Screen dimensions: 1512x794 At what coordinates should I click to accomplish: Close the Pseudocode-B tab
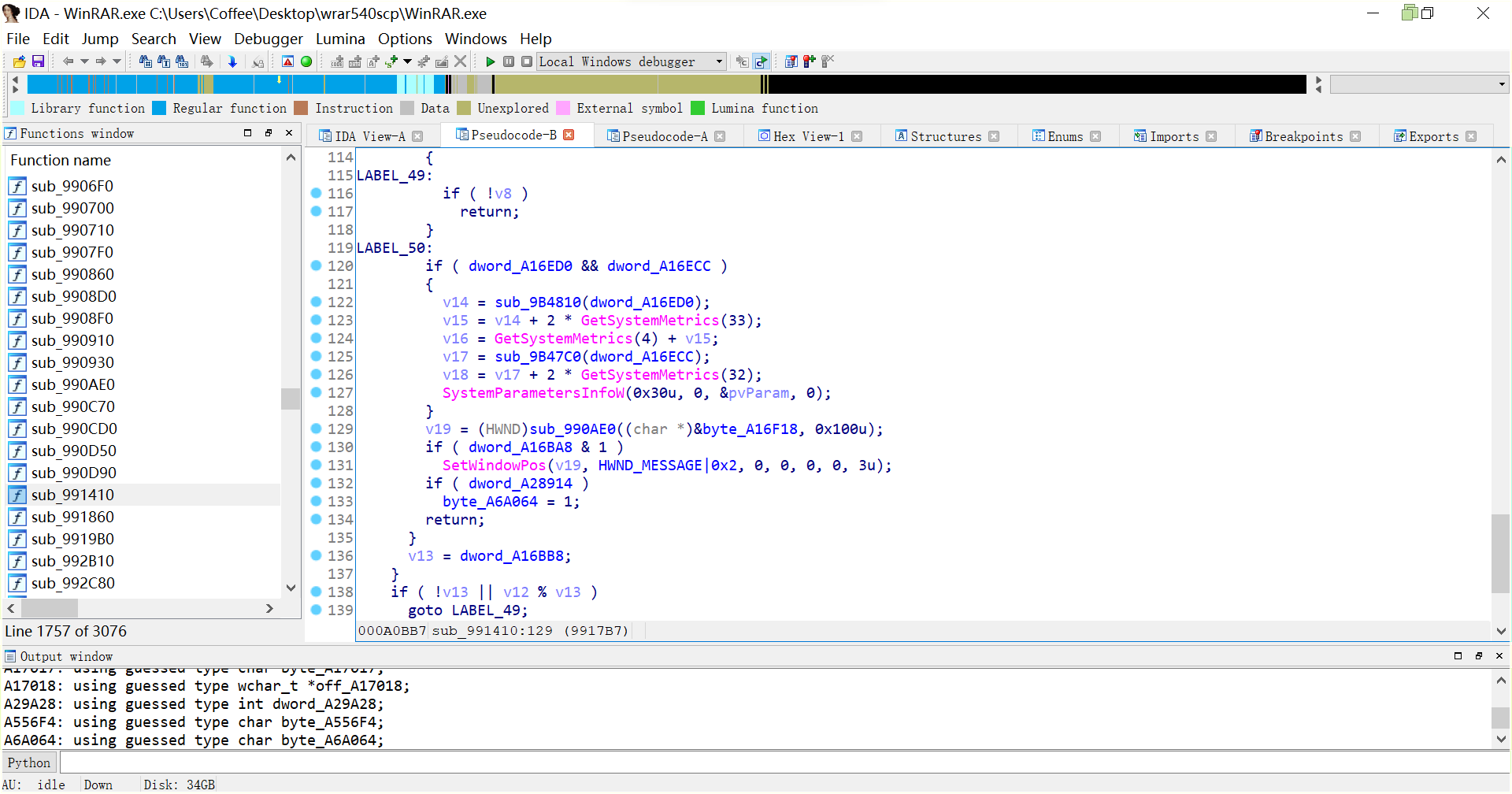569,135
